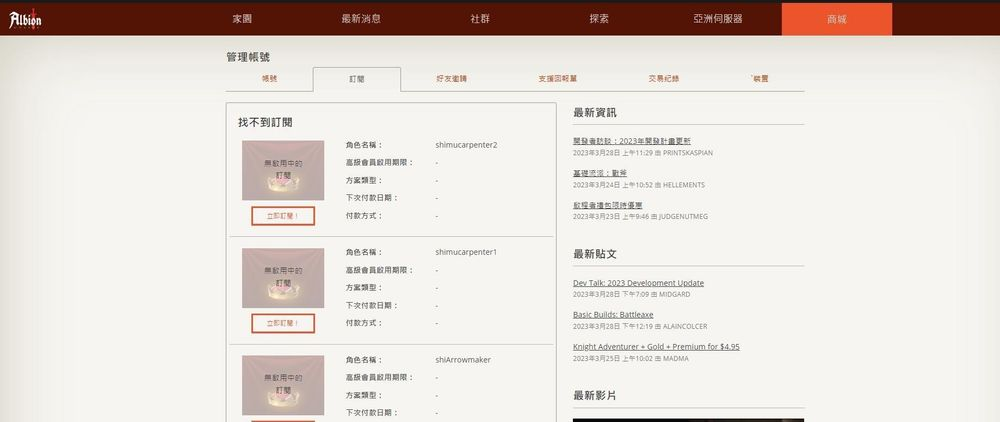Open the 探索 menu item
Viewport: 1000px width, 422px height.
click(599, 19)
